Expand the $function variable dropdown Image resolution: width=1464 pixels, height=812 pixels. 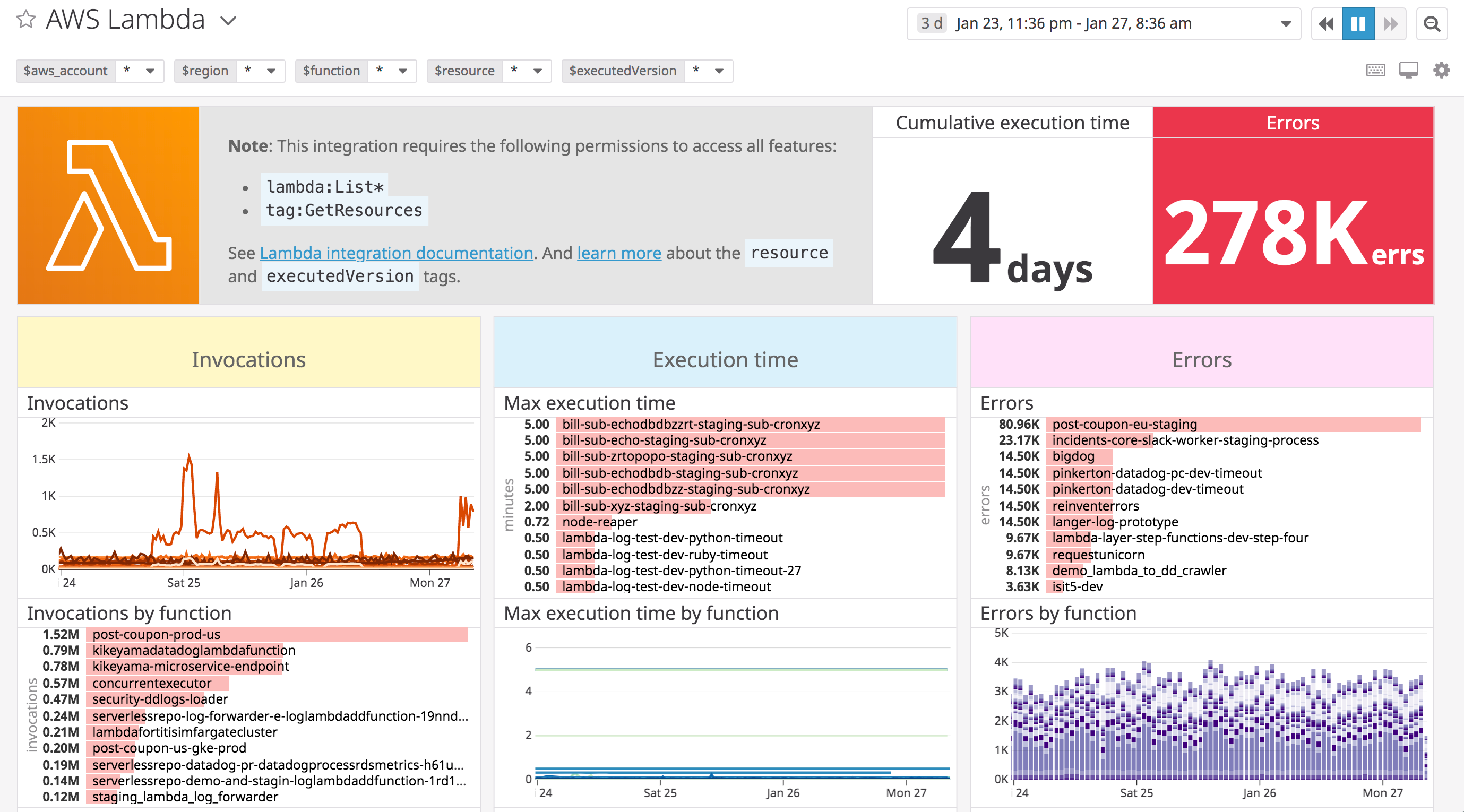pyautogui.click(x=403, y=71)
